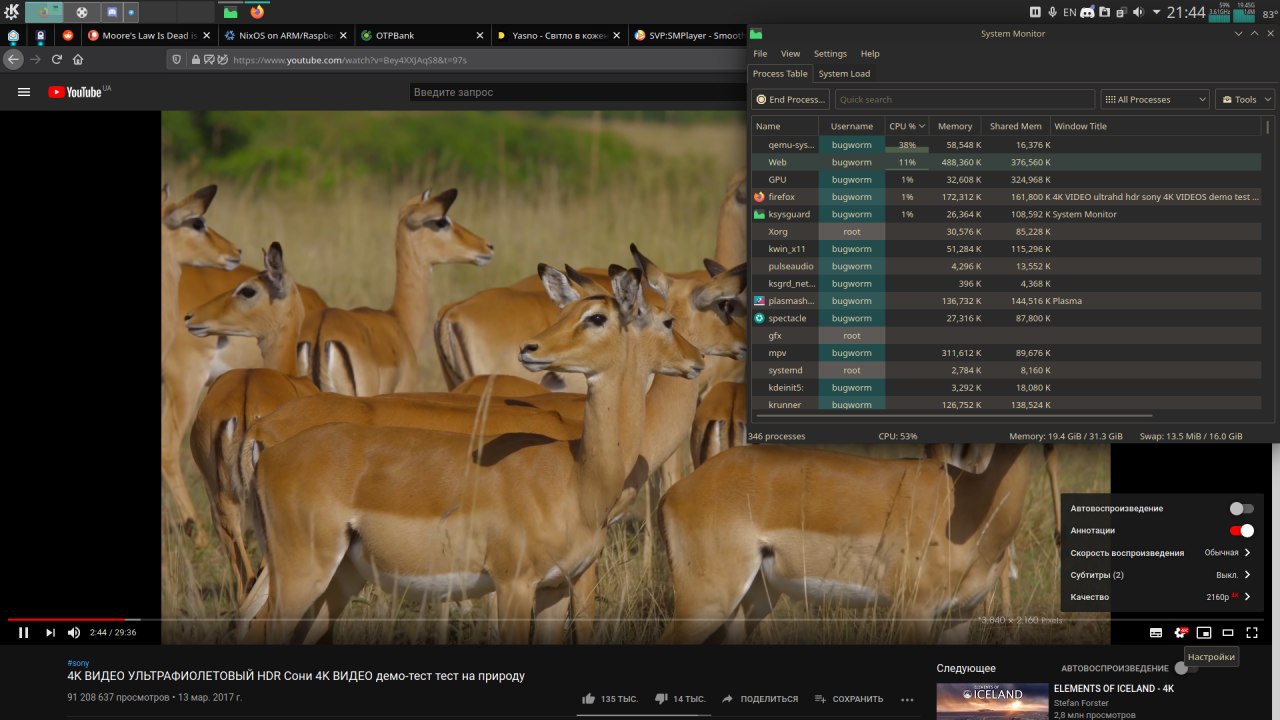This screenshot has height=720, width=1280.
Task: Switch keyboard layout via EN indicator
Action: 1069,13
